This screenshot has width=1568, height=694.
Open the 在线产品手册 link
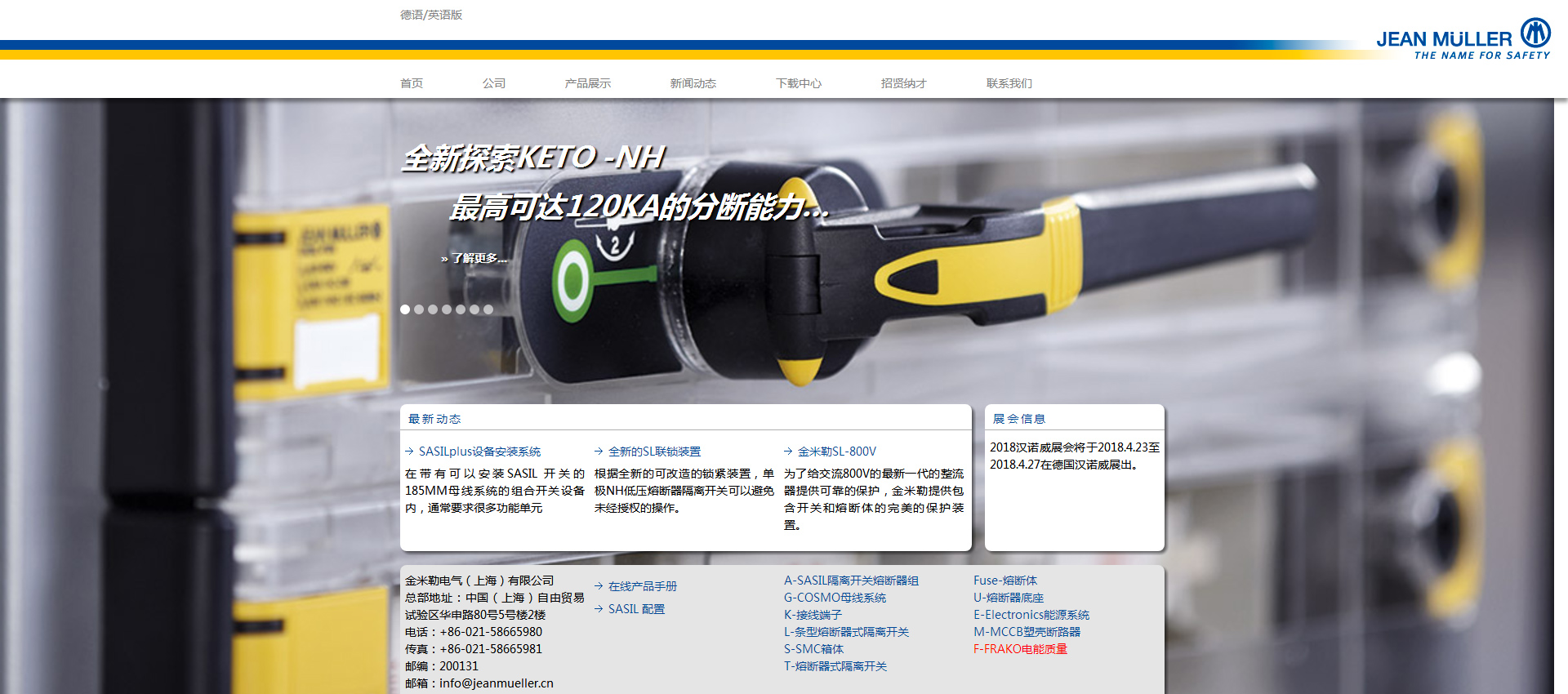point(642,586)
